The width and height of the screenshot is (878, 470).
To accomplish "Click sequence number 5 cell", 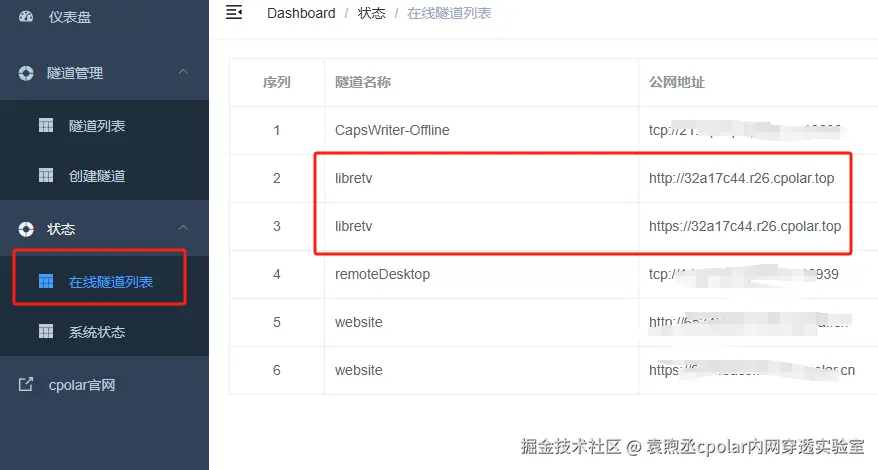I will click(x=277, y=322).
